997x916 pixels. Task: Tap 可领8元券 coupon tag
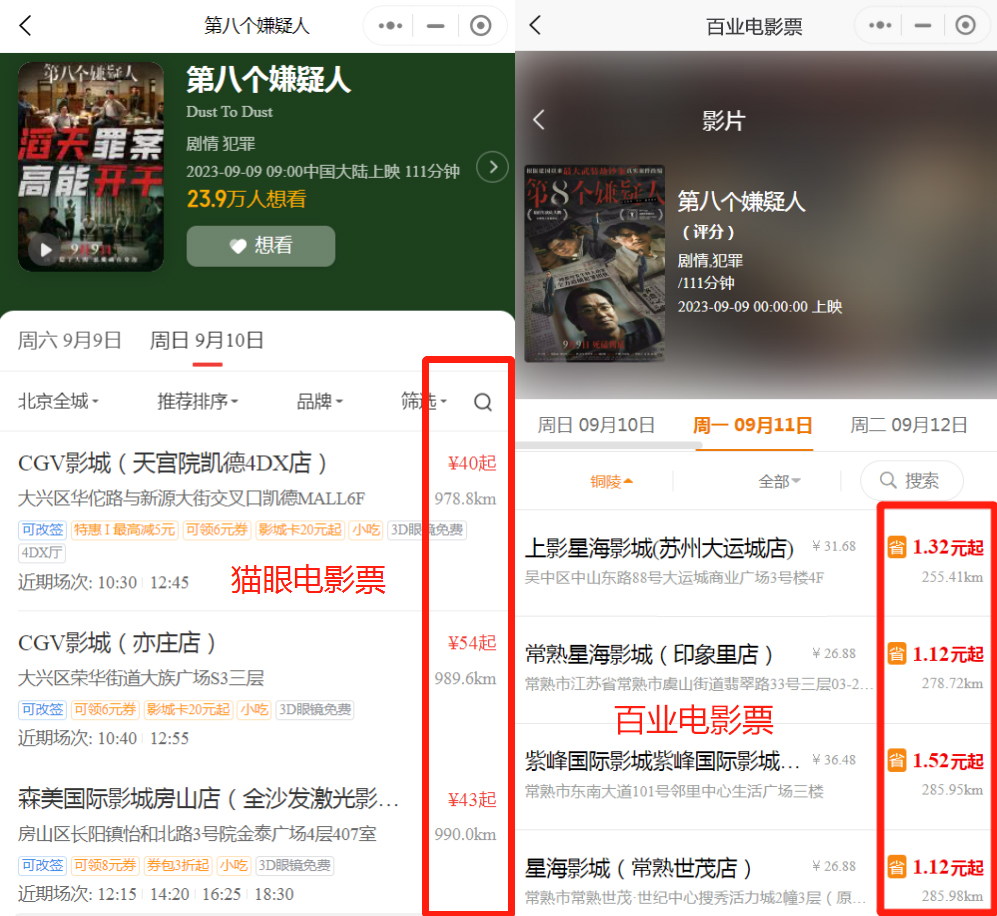click(x=104, y=865)
